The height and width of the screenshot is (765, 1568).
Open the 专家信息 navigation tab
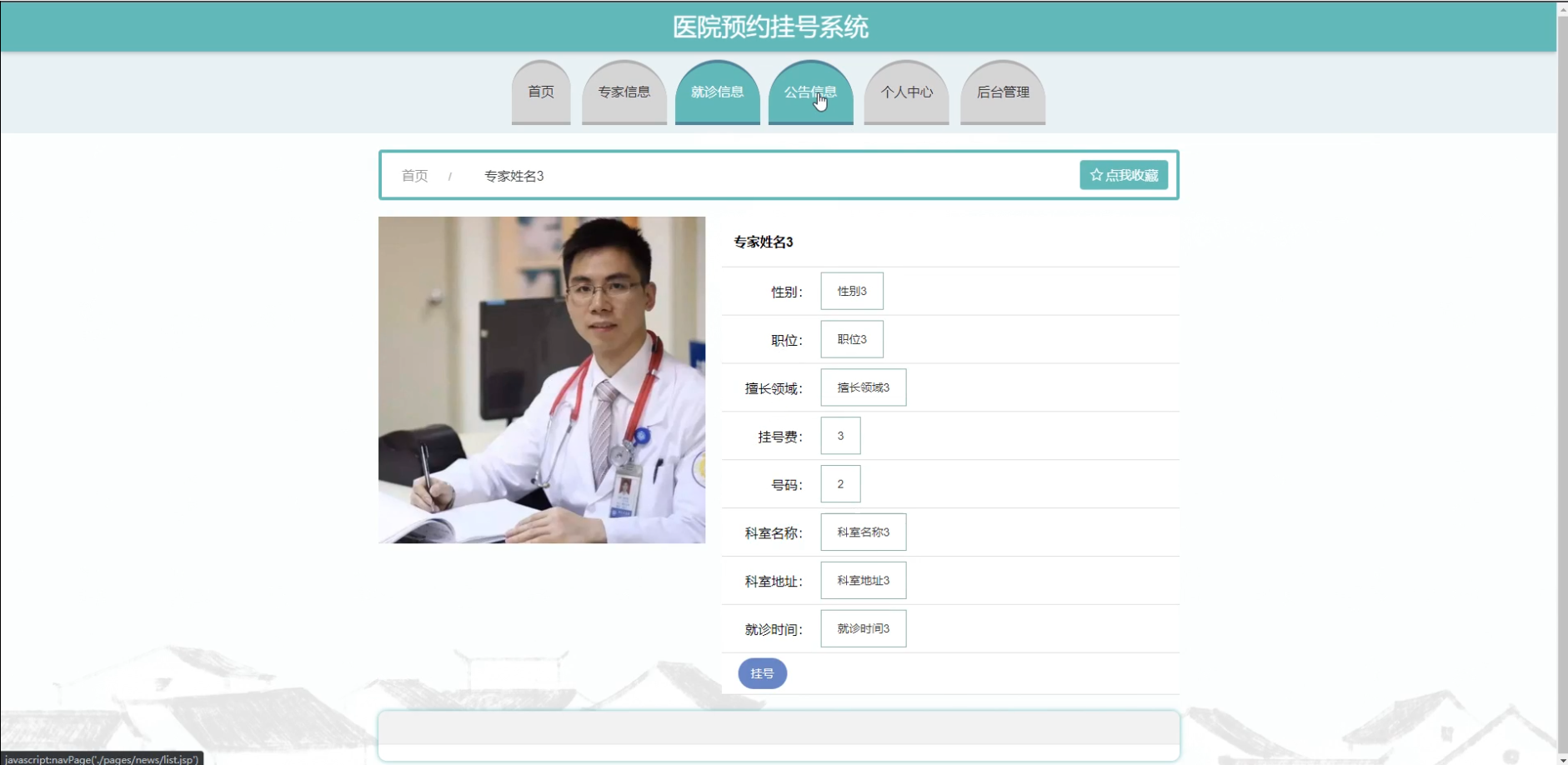click(x=624, y=92)
